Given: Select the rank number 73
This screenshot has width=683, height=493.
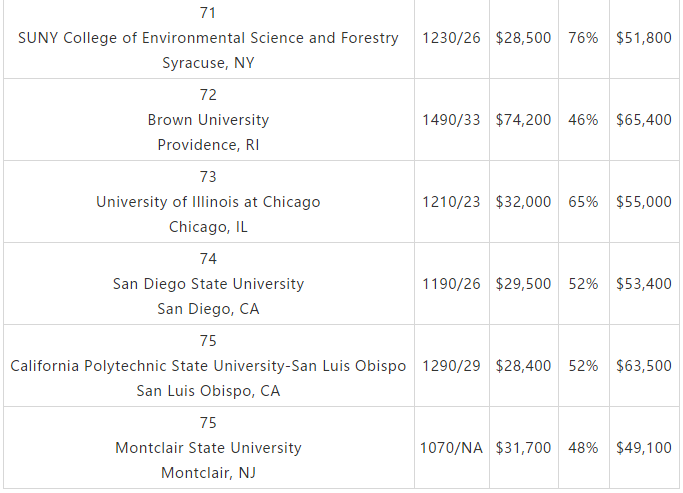Looking at the screenshot, I should 208,177.
